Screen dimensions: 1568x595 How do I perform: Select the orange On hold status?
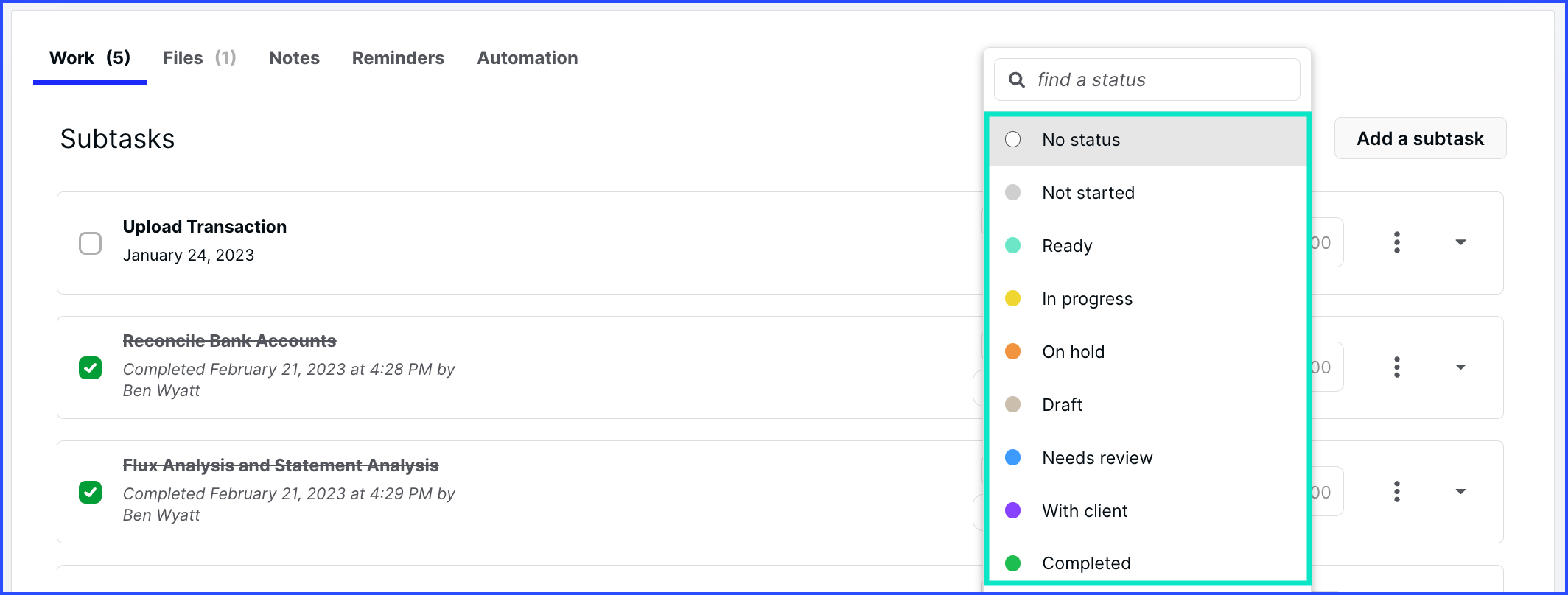[x=1073, y=352]
